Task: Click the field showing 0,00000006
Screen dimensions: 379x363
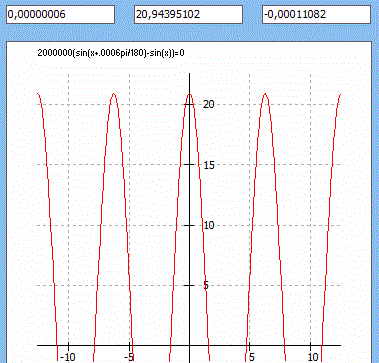Action: point(60,15)
